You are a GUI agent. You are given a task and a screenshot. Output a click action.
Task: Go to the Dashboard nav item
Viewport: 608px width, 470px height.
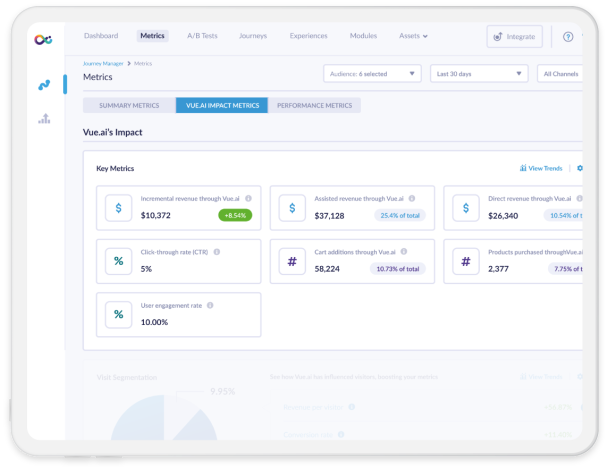click(x=101, y=36)
